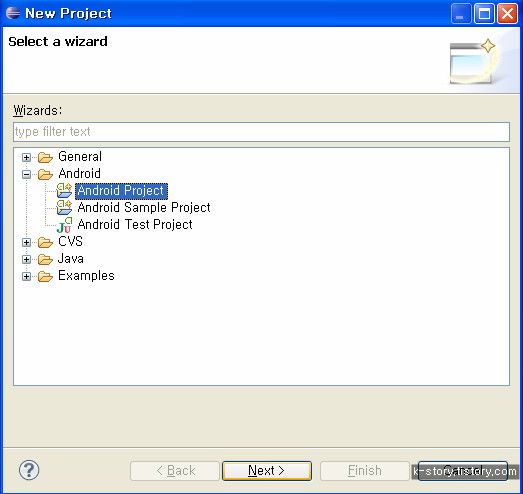Image resolution: width=523 pixels, height=494 pixels.
Task: Select the Examples category label
Action: pos(86,276)
